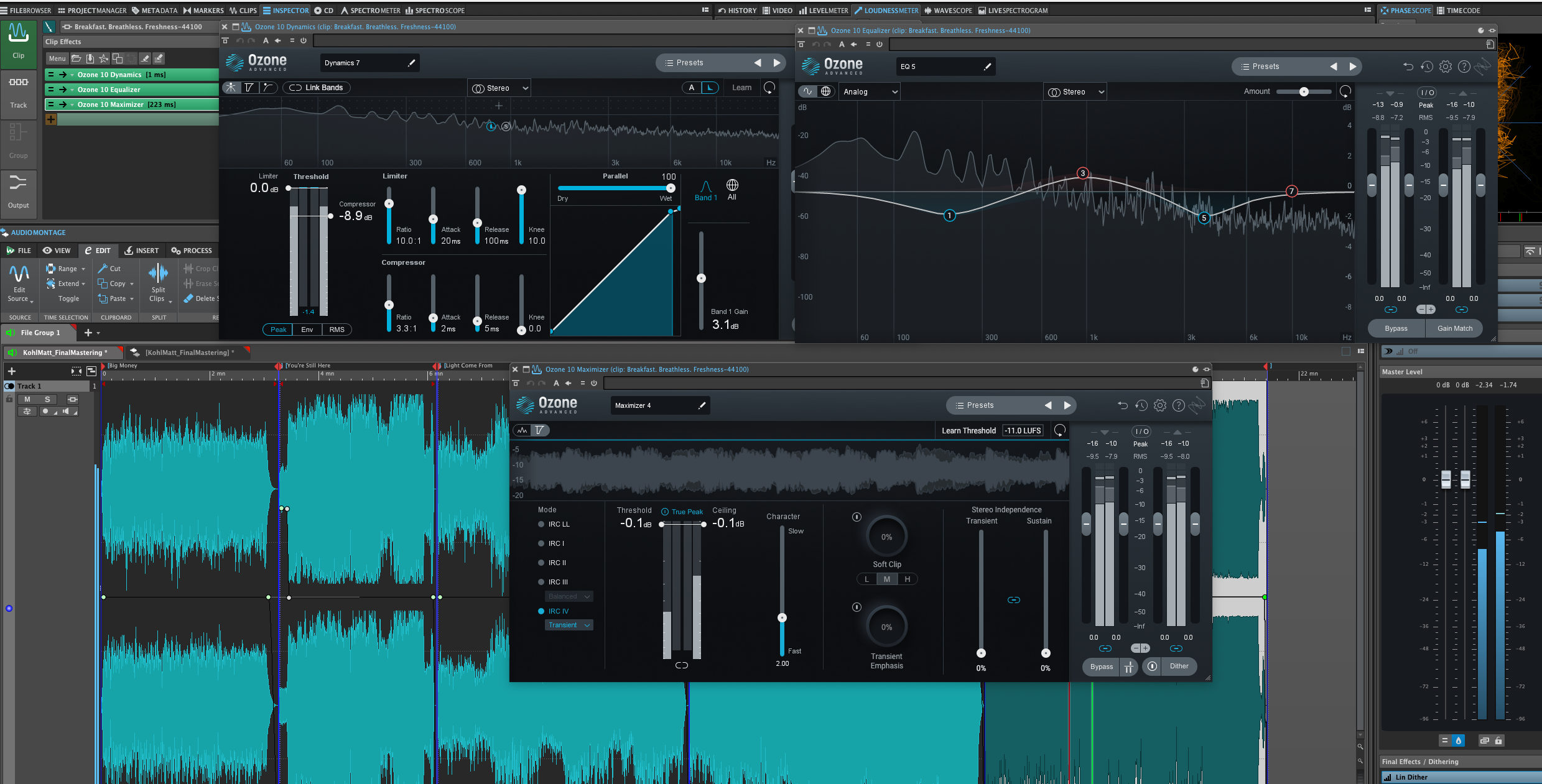1542x784 pixels.
Task: Click the Stereo Independence link icon
Action: coord(1013,600)
